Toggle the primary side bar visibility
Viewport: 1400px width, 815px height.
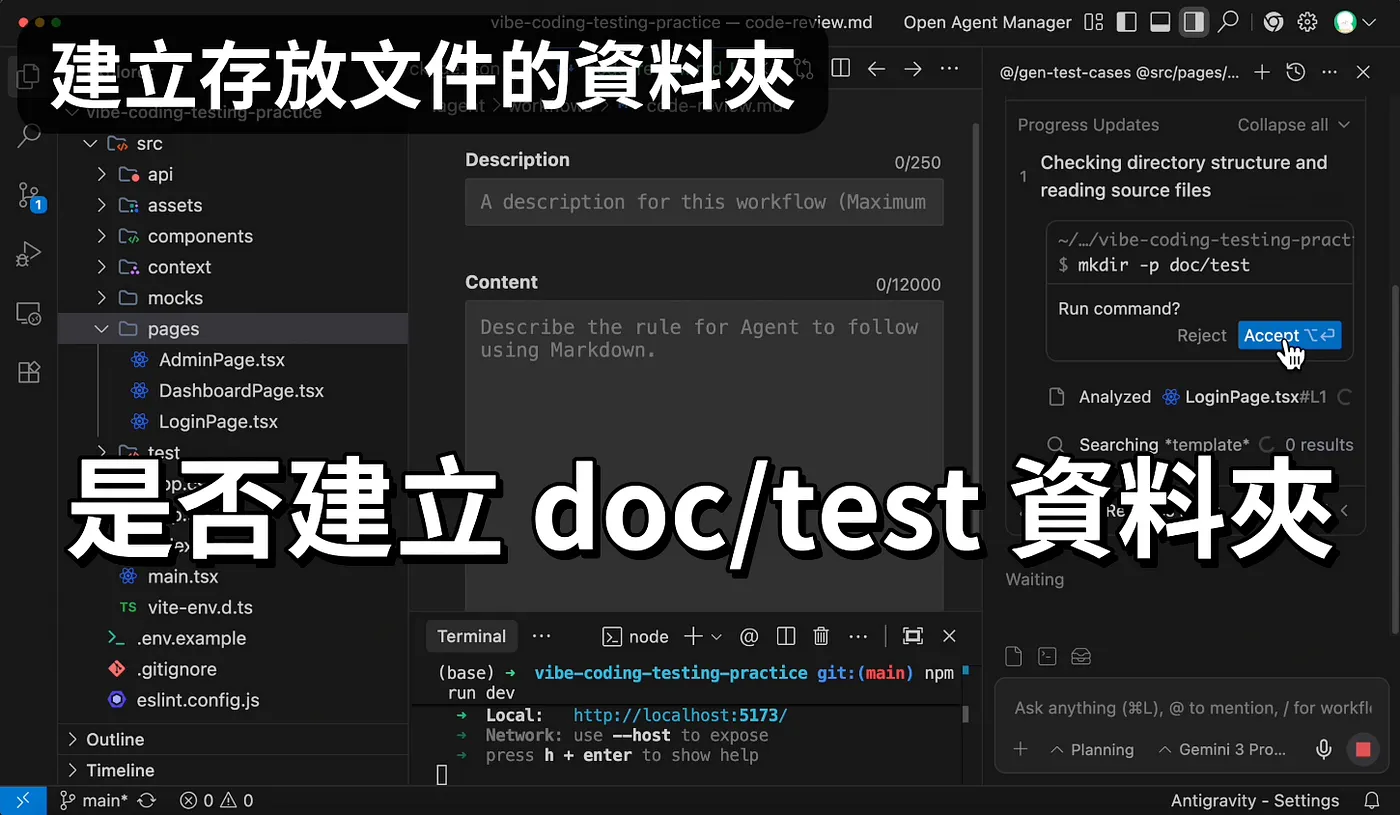point(1127,22)
